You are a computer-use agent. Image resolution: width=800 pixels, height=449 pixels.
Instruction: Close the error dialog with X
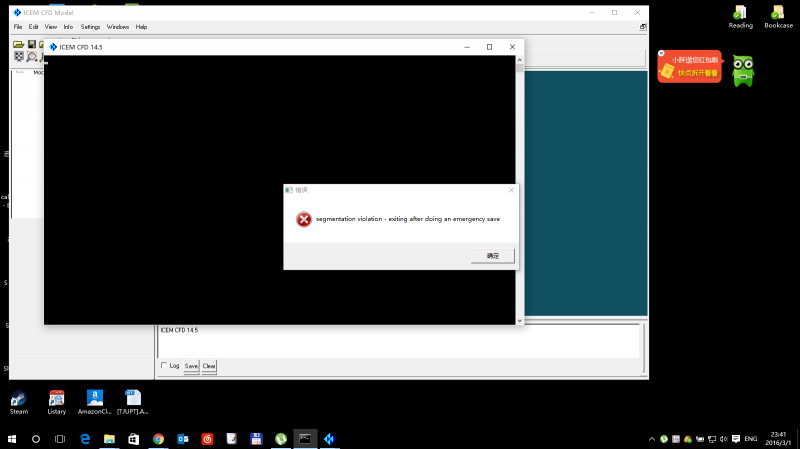[511, 190]
